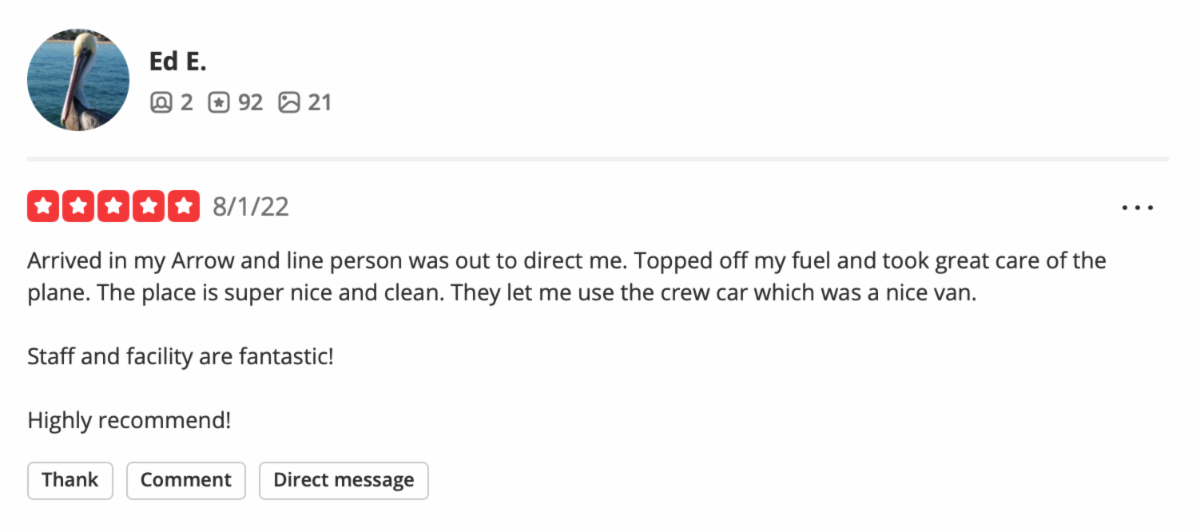Click the review count number 92
Screen dimensions: 1200x532
(250, 102)
